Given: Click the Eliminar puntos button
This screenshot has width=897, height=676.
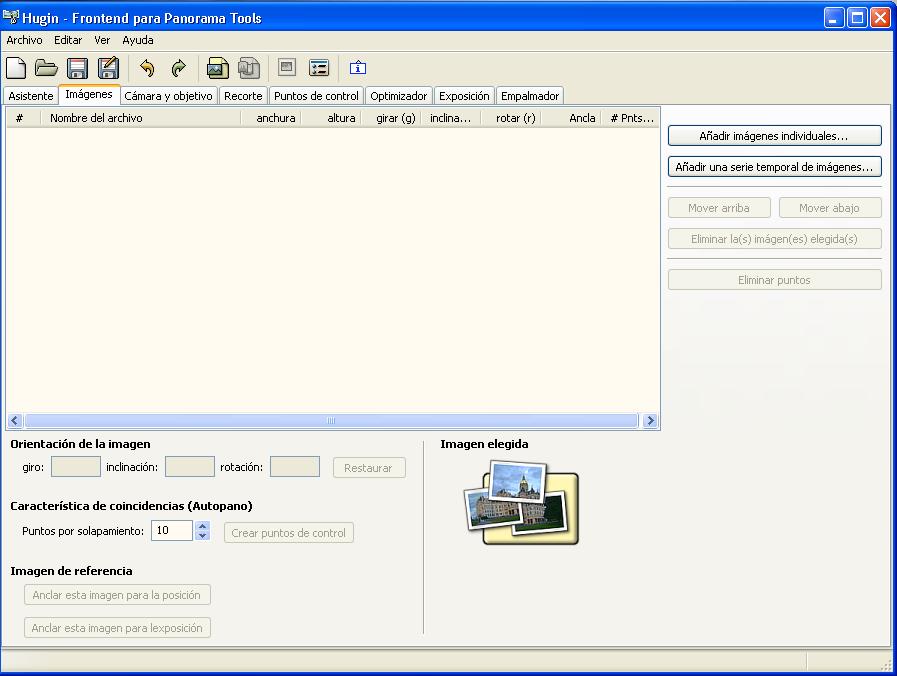Looking at the screenshot, I should (775, 280).
